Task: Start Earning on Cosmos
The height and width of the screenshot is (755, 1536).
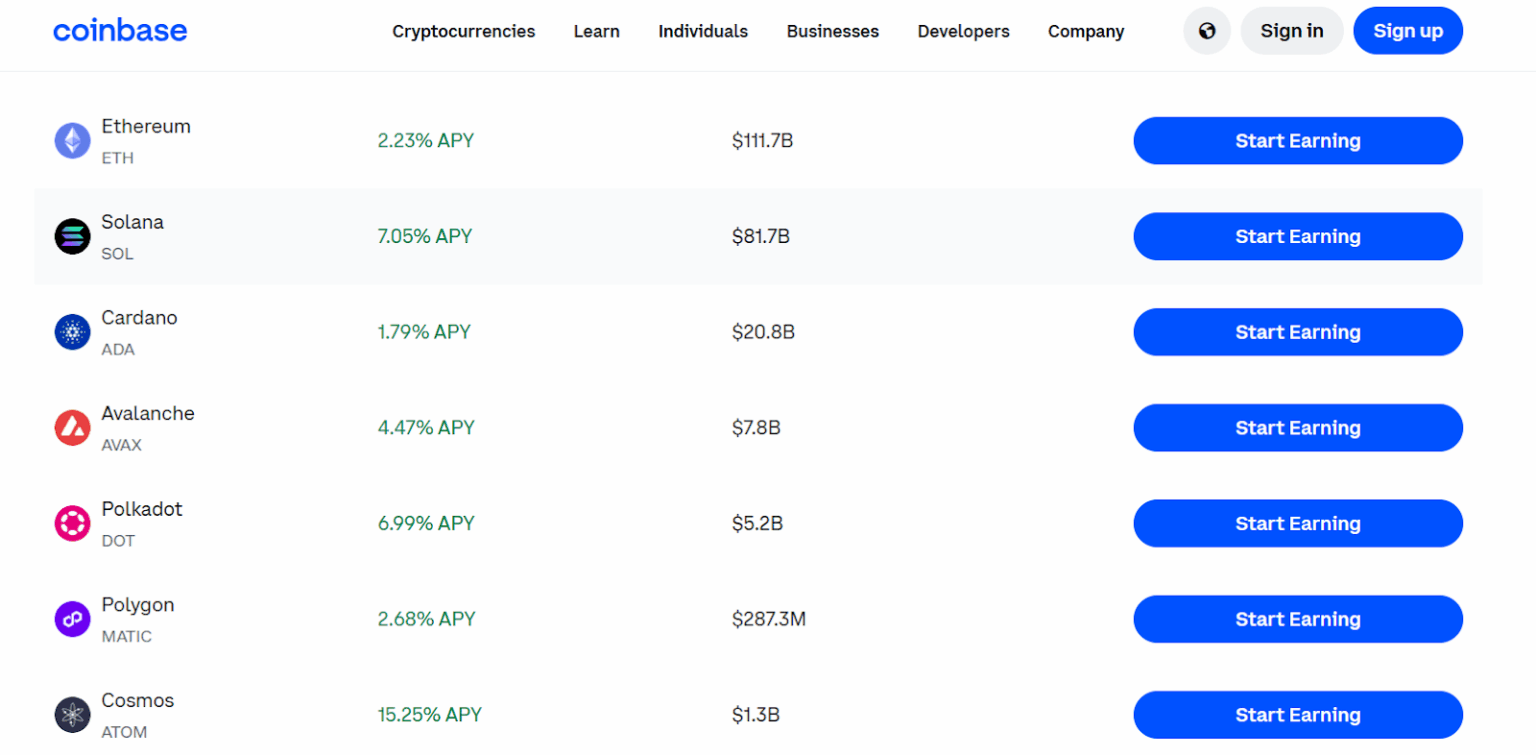Action: pos(1297,715)
